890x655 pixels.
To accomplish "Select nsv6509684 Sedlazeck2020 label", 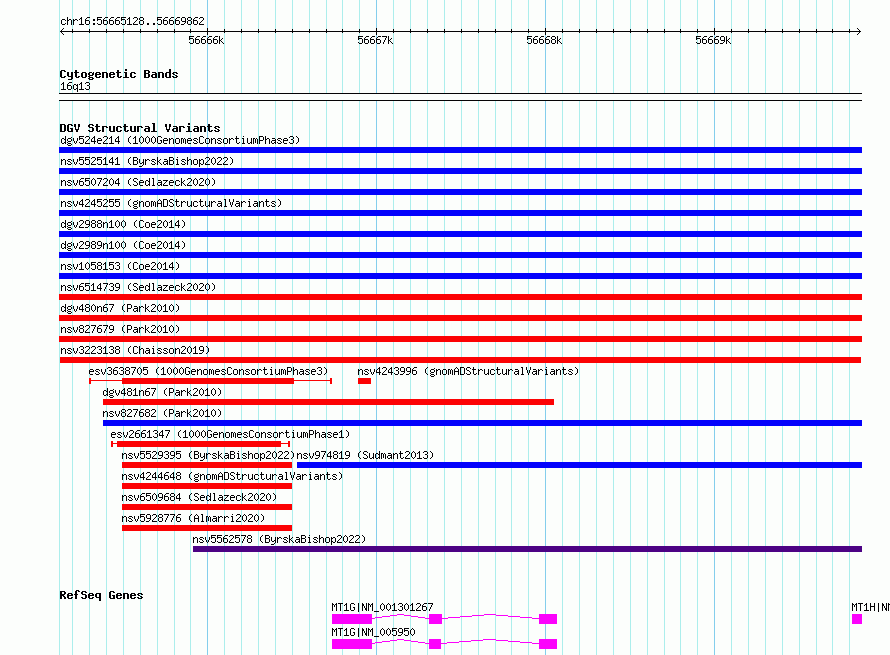I will [199, 497].
